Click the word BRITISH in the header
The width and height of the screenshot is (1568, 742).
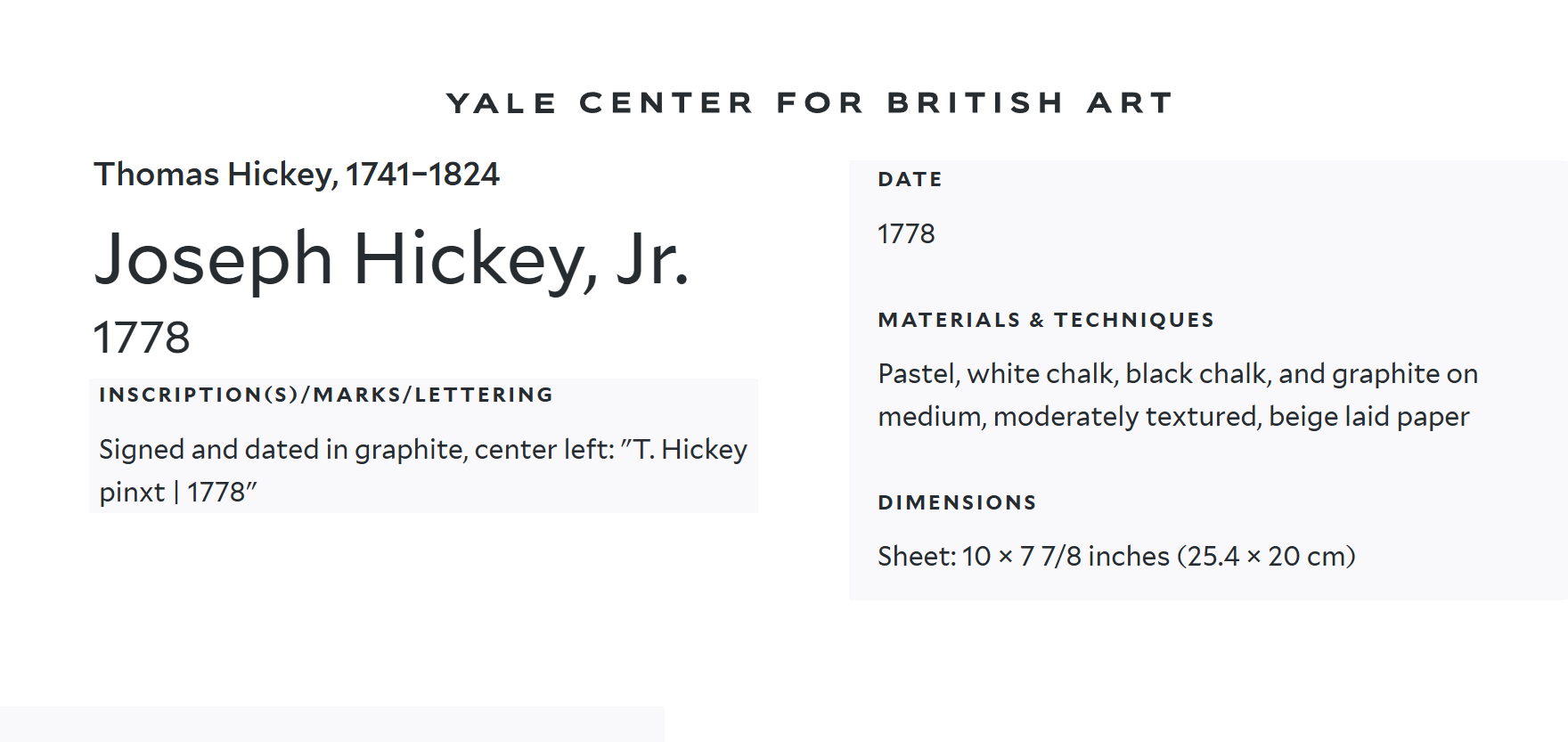coord(975,103)
